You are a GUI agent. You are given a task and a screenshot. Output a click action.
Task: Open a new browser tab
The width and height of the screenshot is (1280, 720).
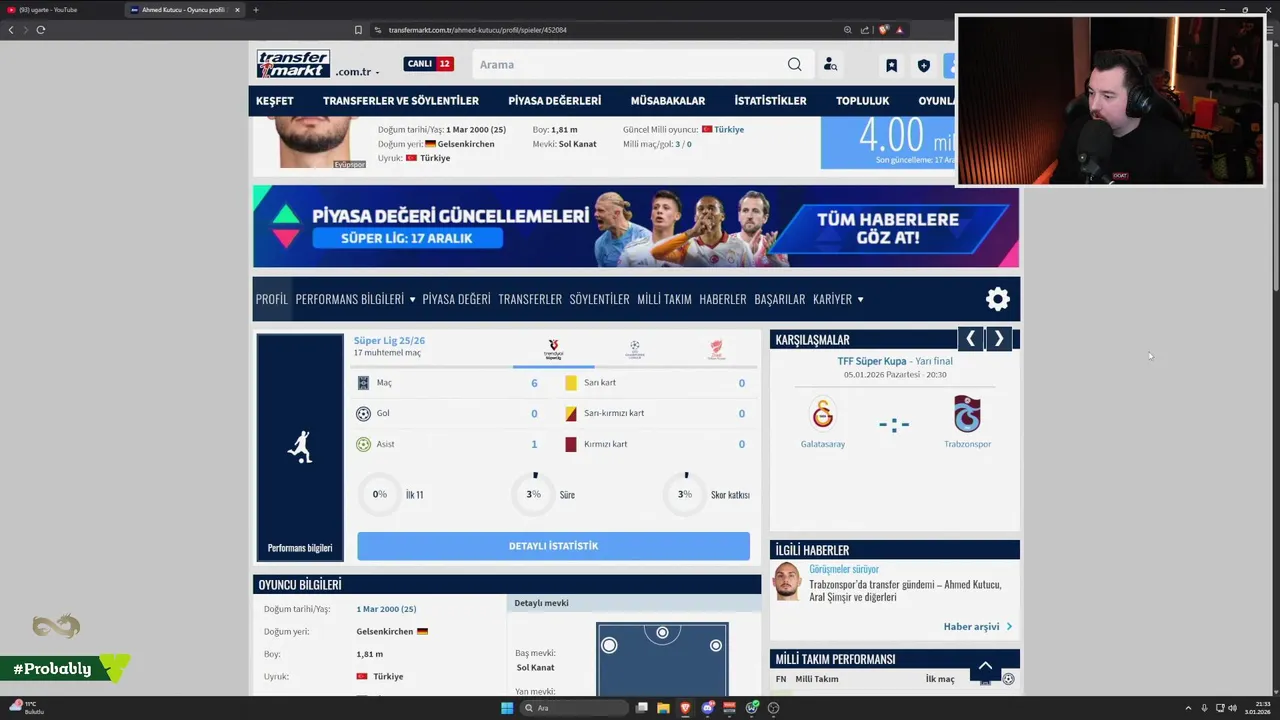[255, 10]
